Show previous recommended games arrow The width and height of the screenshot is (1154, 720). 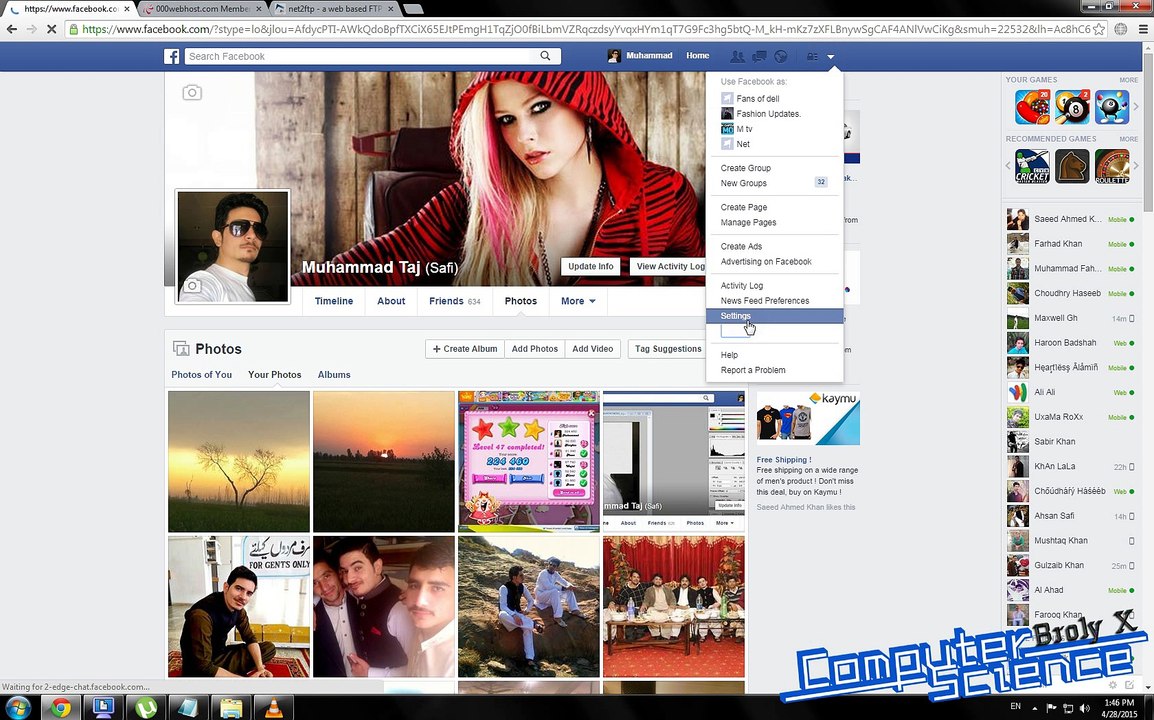[1009, 166]
